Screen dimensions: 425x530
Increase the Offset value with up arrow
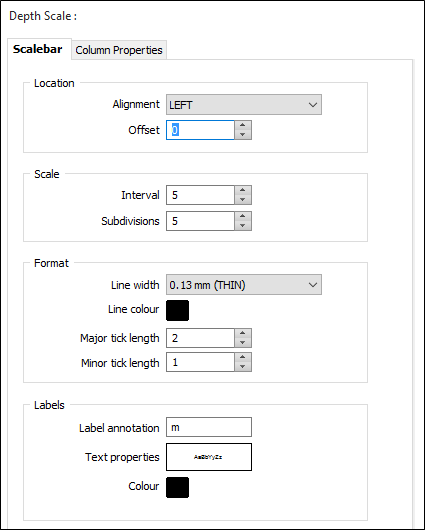tap(243, 125)
